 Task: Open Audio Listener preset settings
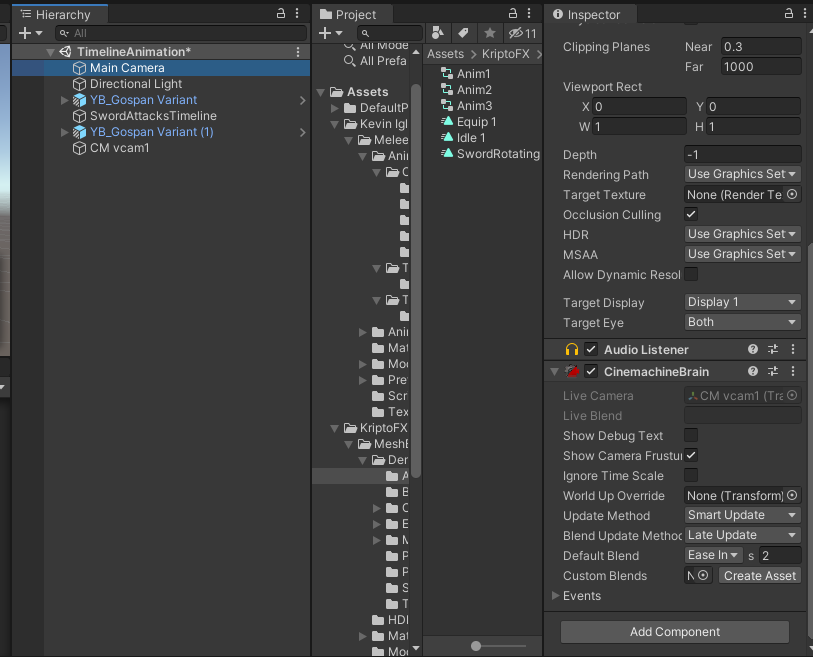(773, 350)
